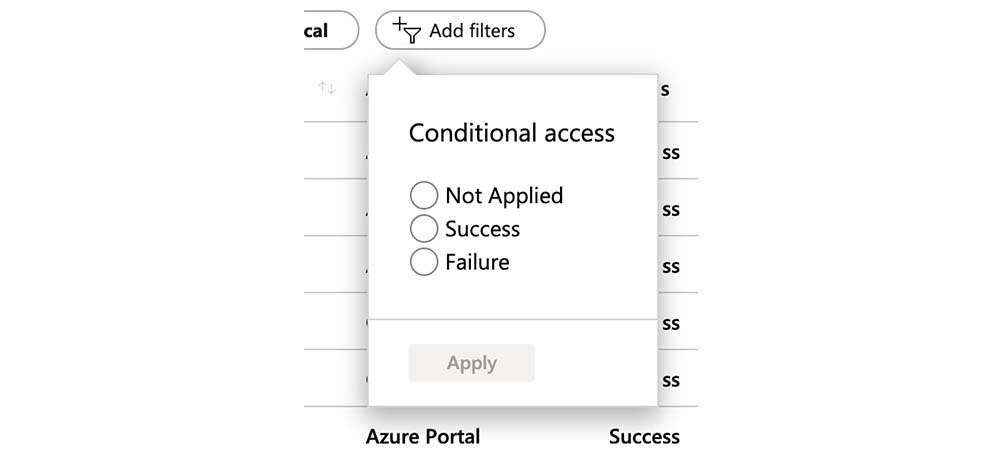Click the Conditional access heading
1000x457 pixels.
[512, 132]
